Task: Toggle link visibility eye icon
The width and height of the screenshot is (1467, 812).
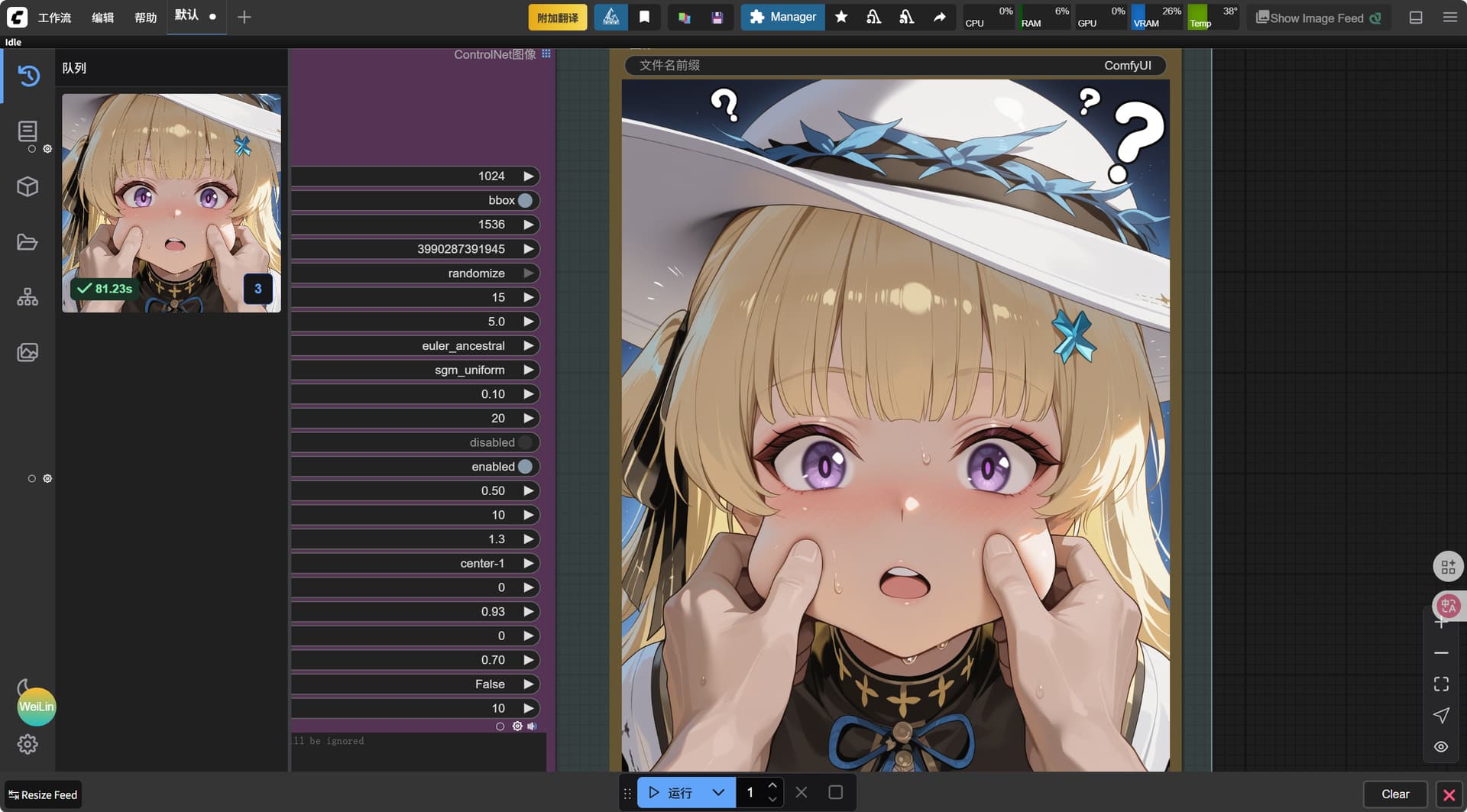Action: [x=1441, y=746]
